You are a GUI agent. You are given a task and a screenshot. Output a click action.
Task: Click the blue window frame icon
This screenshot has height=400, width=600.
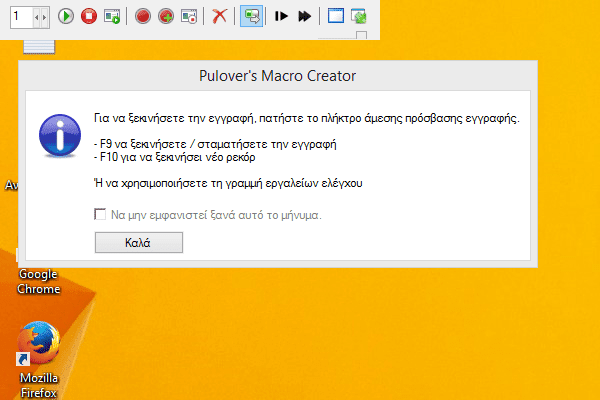(336, 16)
